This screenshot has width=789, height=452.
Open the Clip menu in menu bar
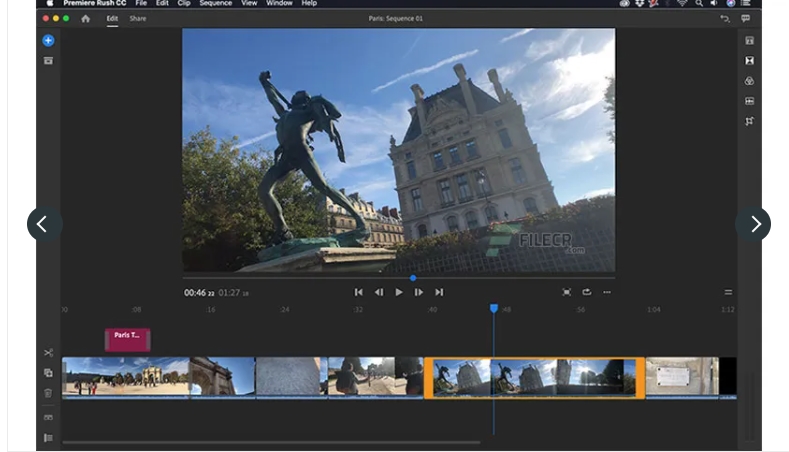[183, 4]
